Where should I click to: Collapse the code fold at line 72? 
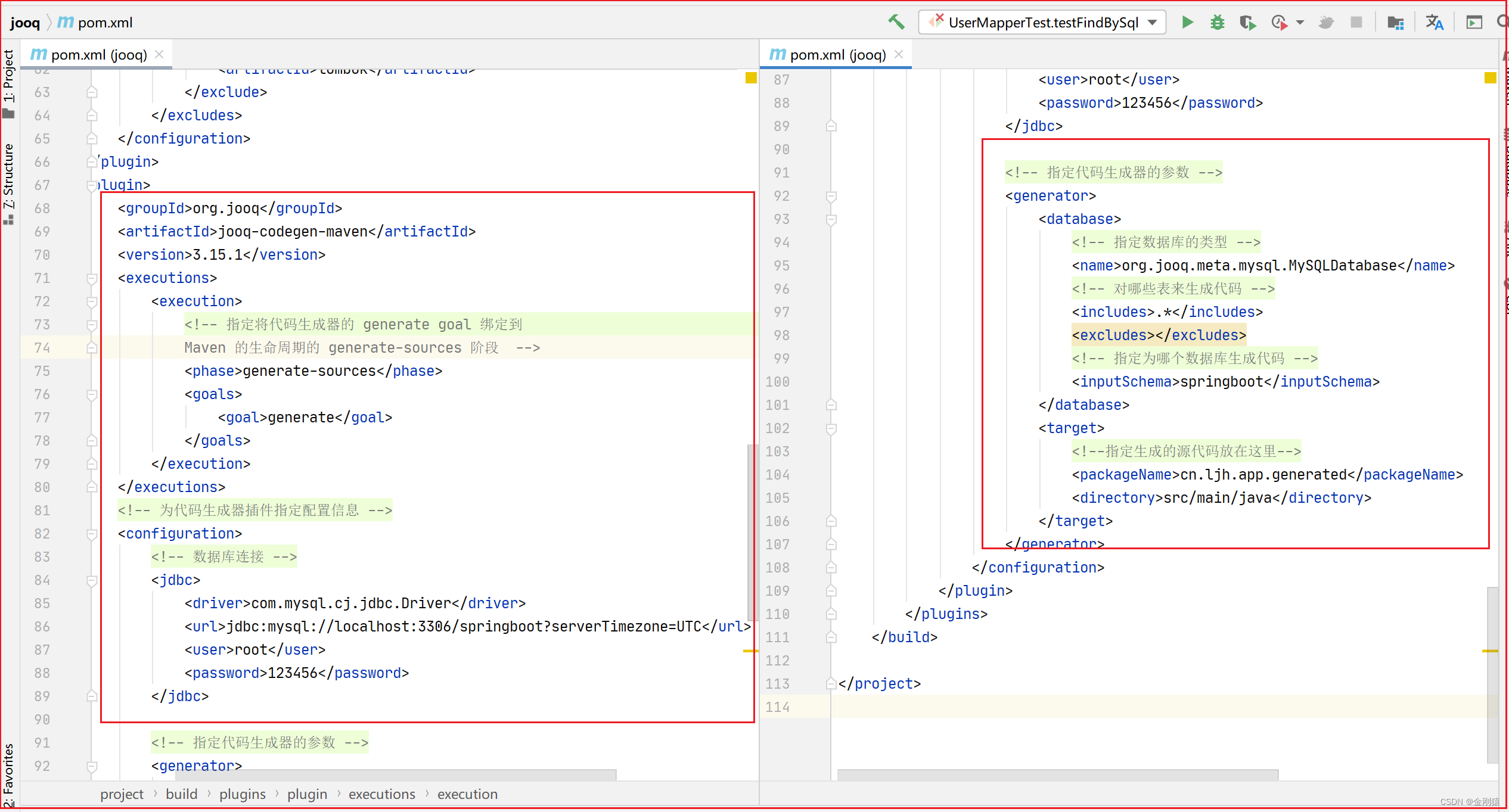[x=92, y=301]
